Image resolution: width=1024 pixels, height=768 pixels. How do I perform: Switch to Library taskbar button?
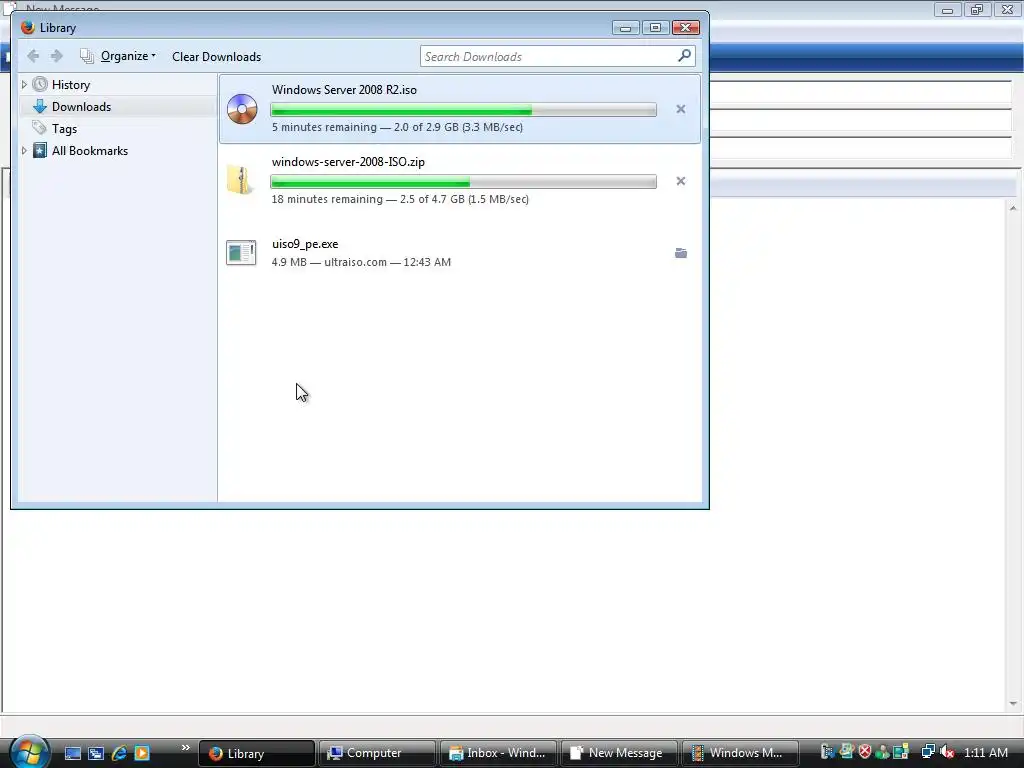click(257, 753)
